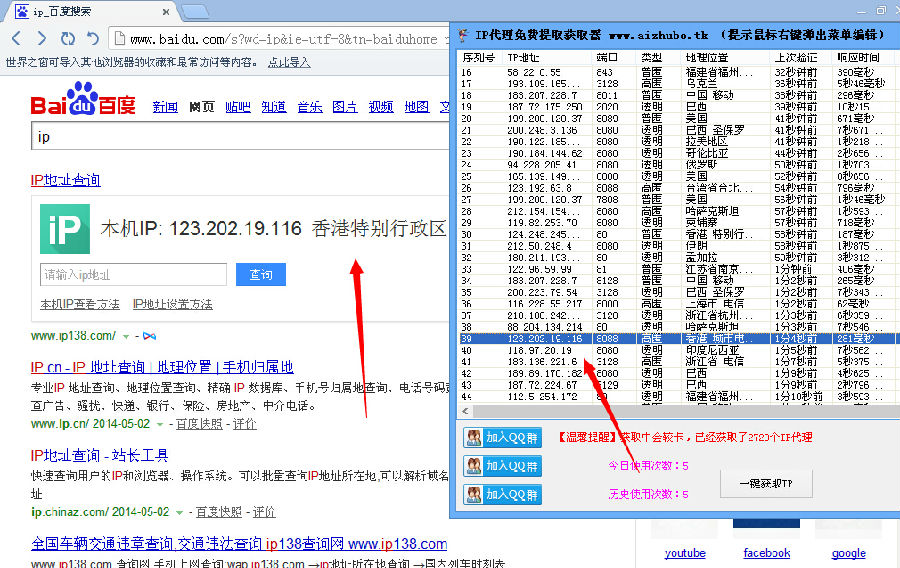This screenshot has height=568, width=900.
Task: Click the proxy list horizontal scrollbar left arrow
Action: click(x=463, y=411)
